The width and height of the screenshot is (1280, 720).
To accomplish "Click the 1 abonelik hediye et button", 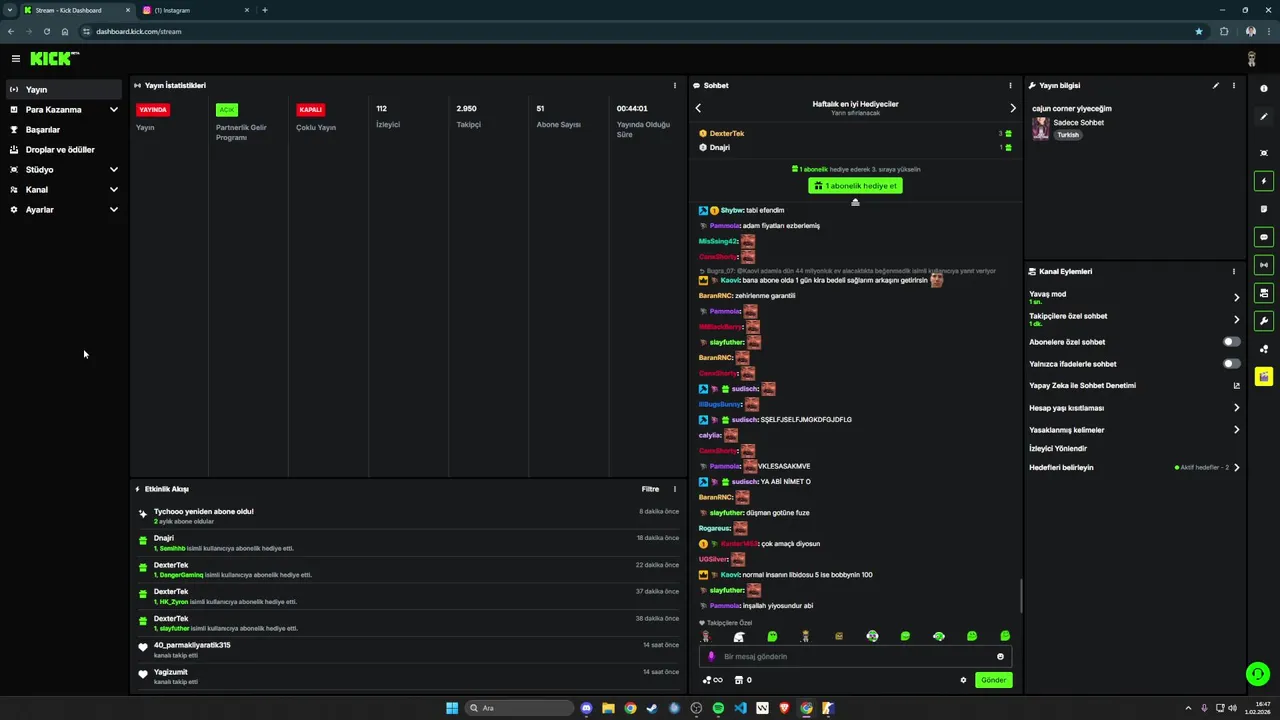I will pyautogui.click(x=855, y=186).
